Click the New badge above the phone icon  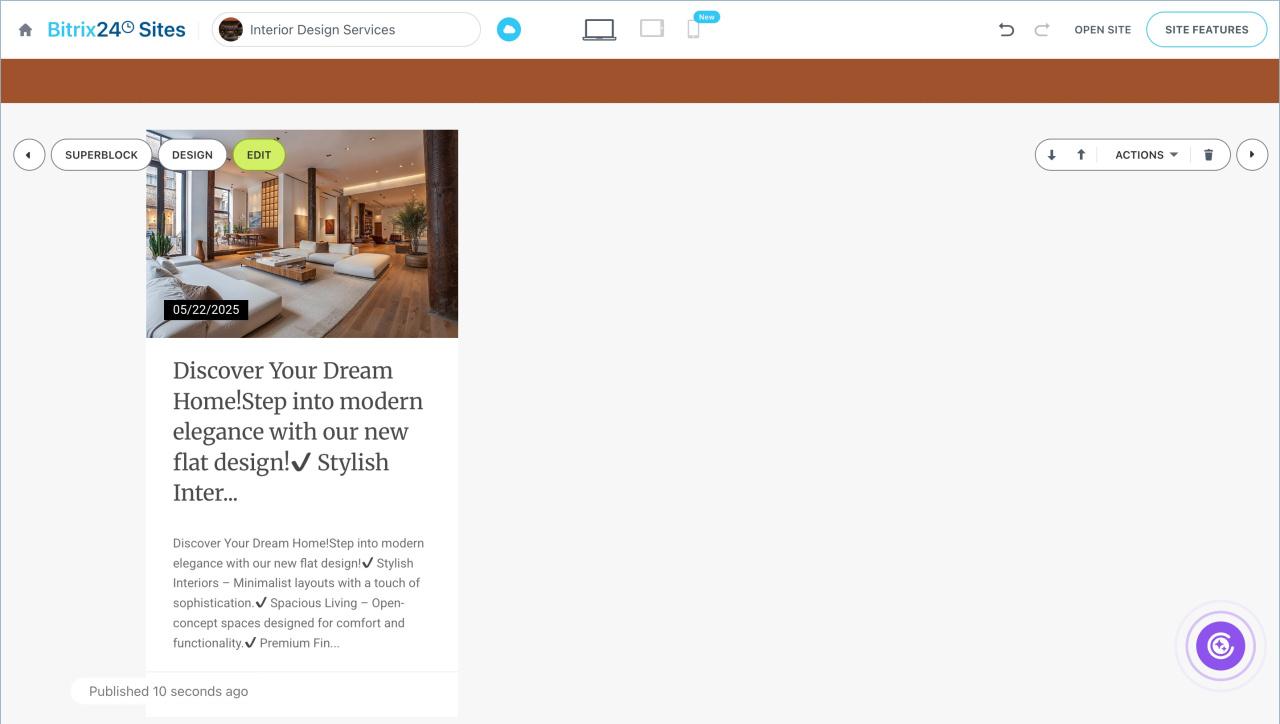pyautogui.click(x=707, y=17)
